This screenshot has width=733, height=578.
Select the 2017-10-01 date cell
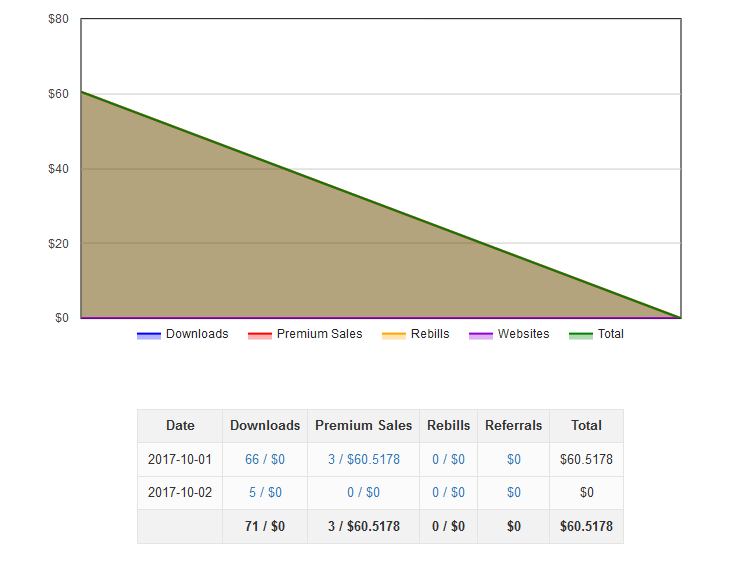pos(180,460)
